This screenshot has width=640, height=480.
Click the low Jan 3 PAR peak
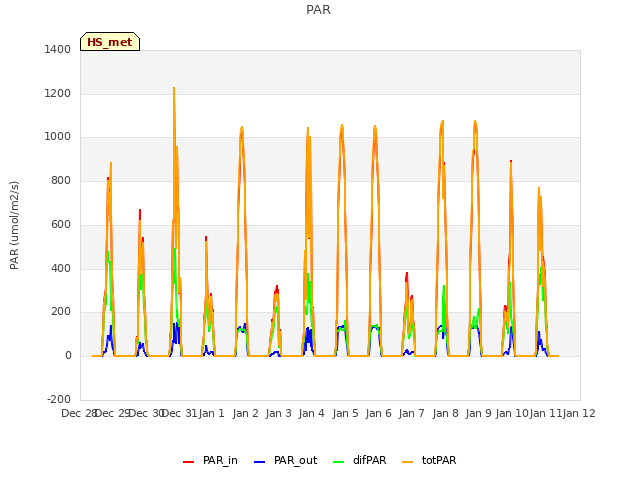277,287
